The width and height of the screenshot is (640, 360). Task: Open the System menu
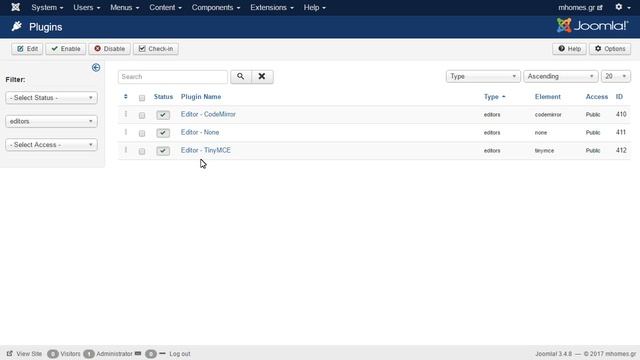[47, 7]
